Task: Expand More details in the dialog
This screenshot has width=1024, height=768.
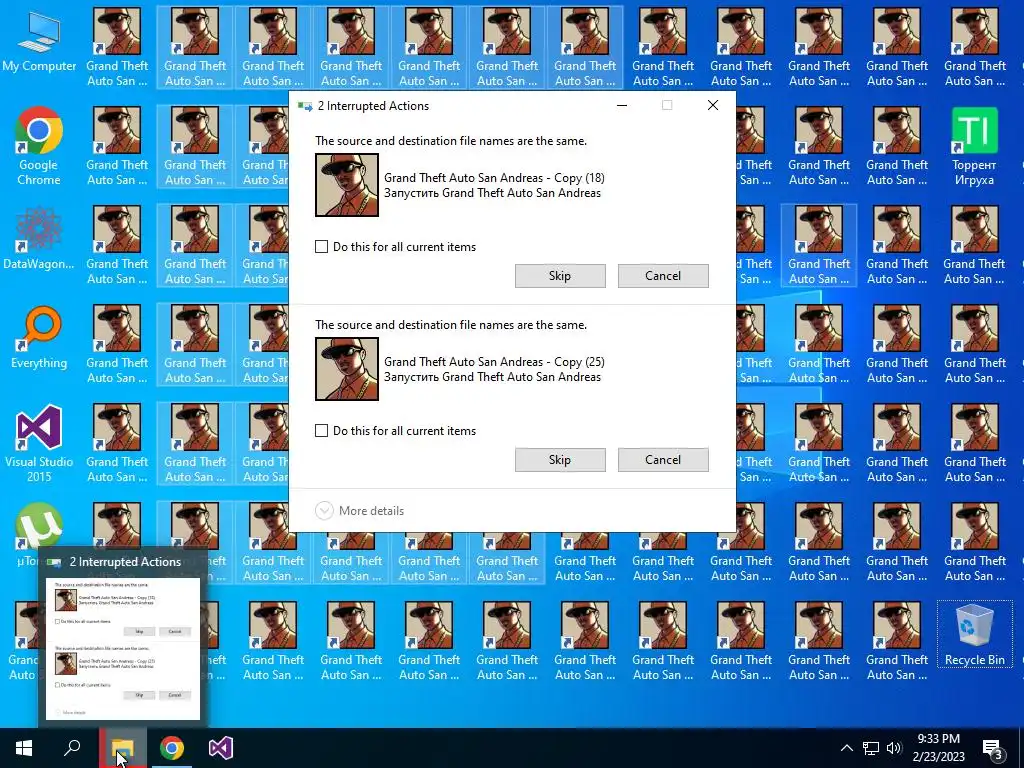Action: tap(360, 511)
